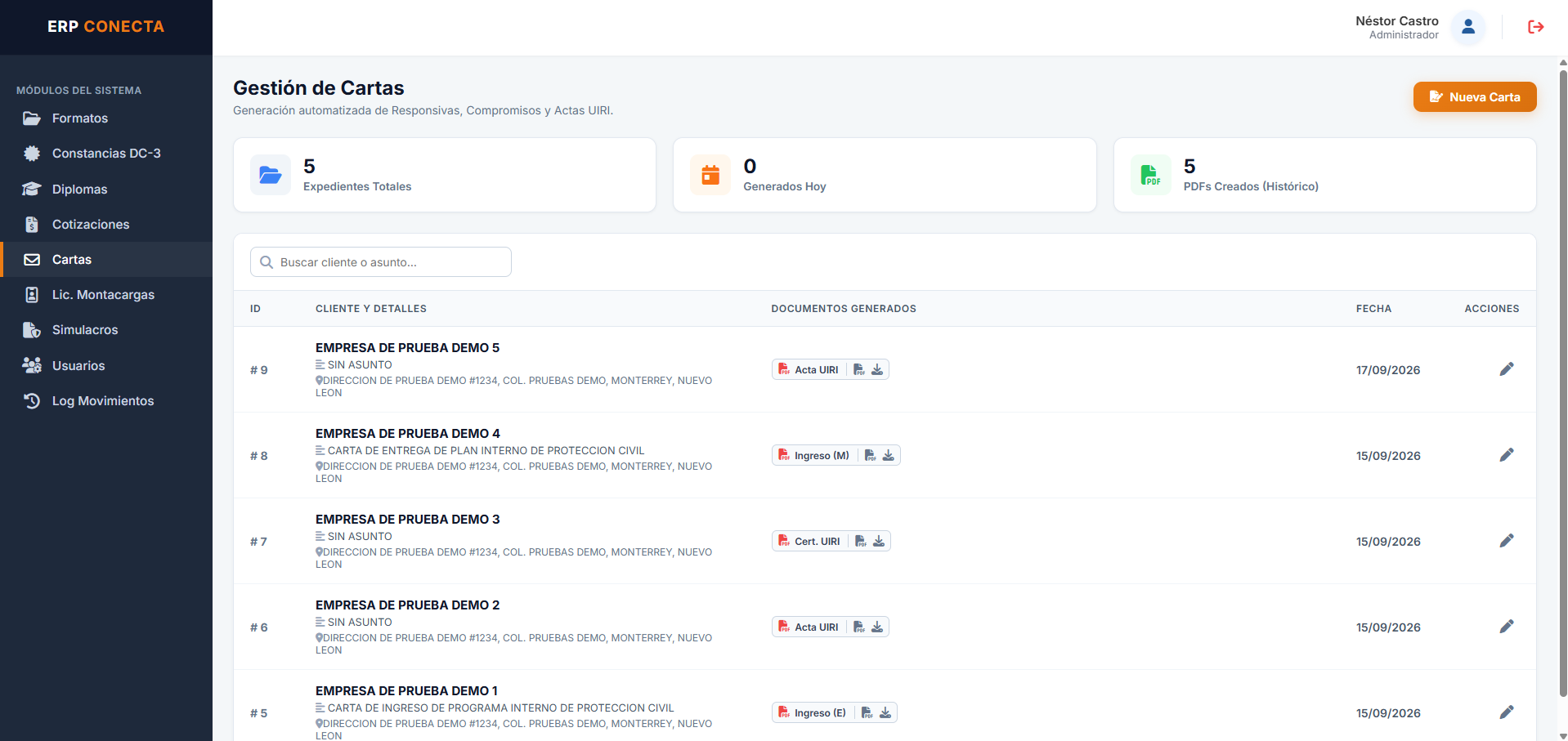The height and width of the screenshot is (741, 1568).
Task: Open gray PDF icon next to Cert. UIRI
Action: [861, 541]
